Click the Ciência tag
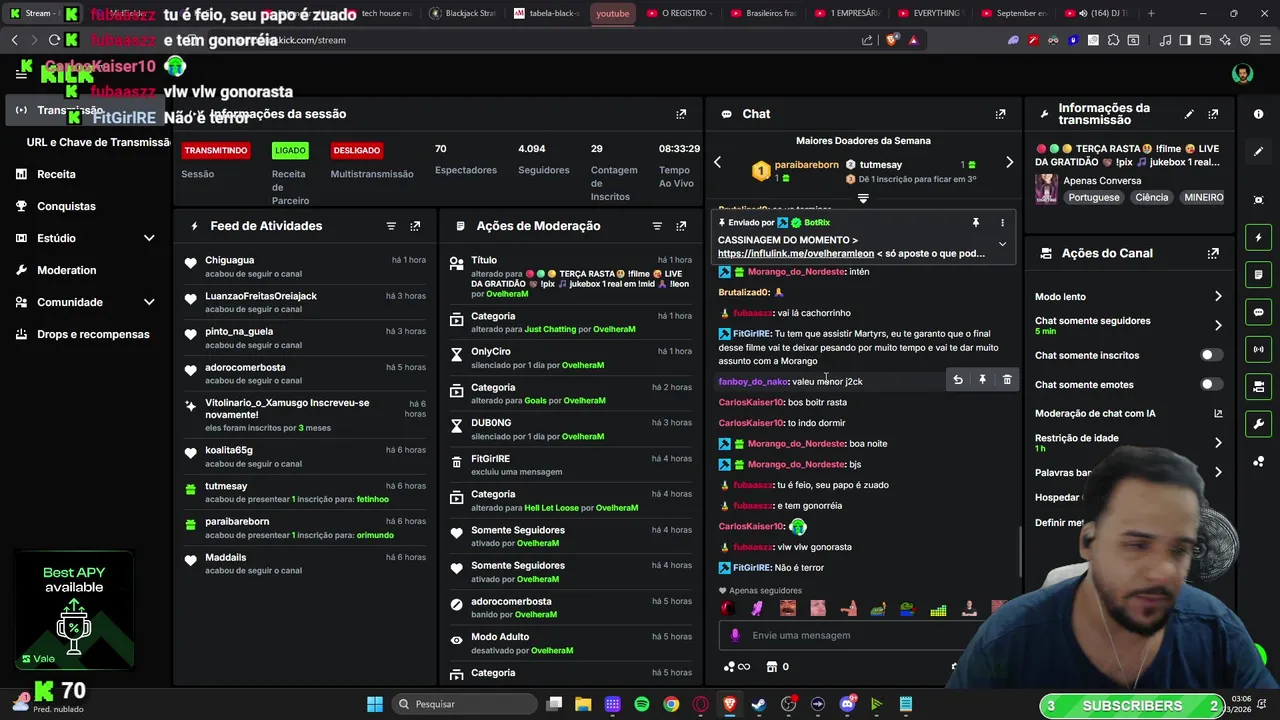 coord(1151,197)
